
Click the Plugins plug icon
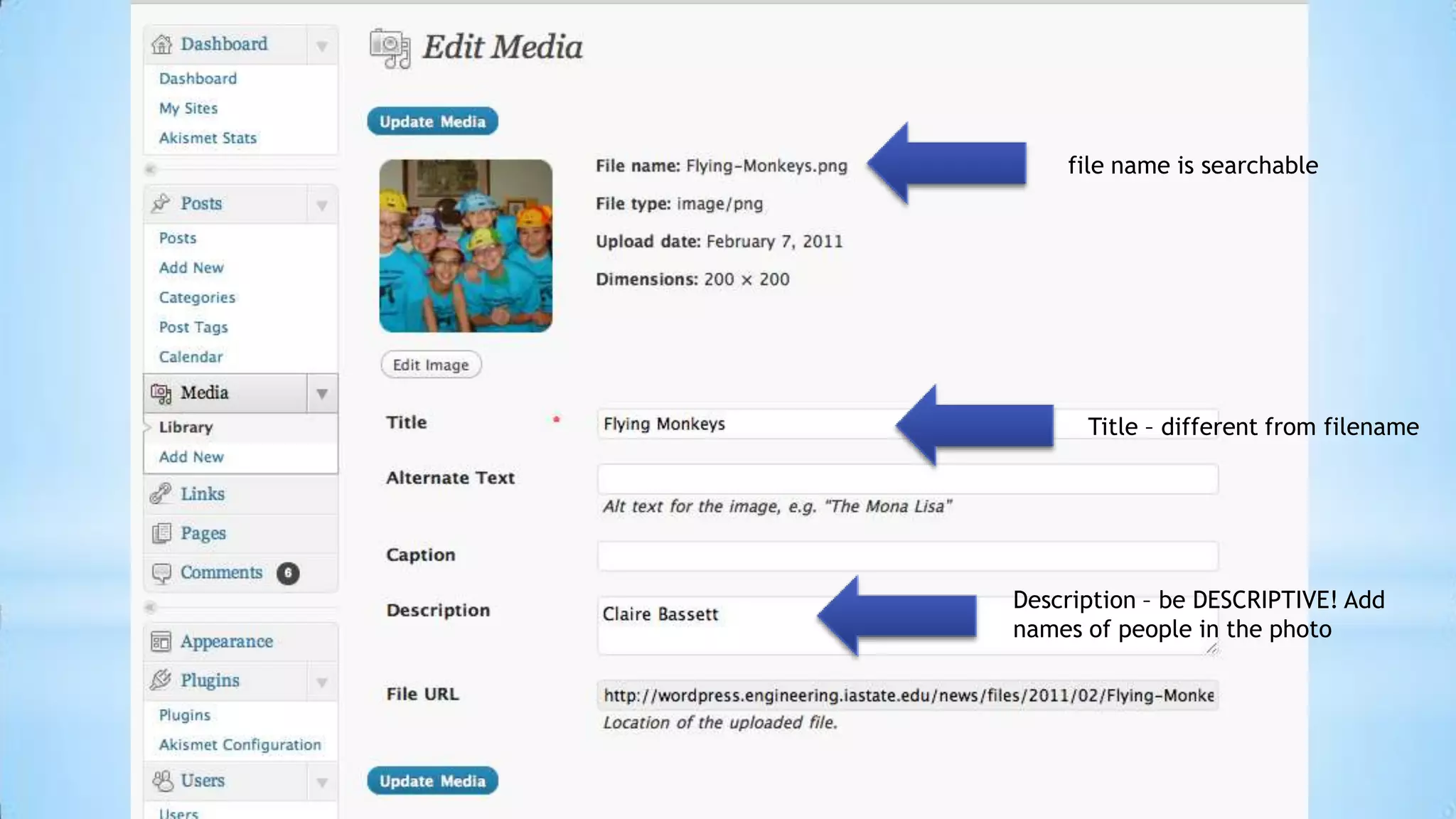(x=161, y=680)
